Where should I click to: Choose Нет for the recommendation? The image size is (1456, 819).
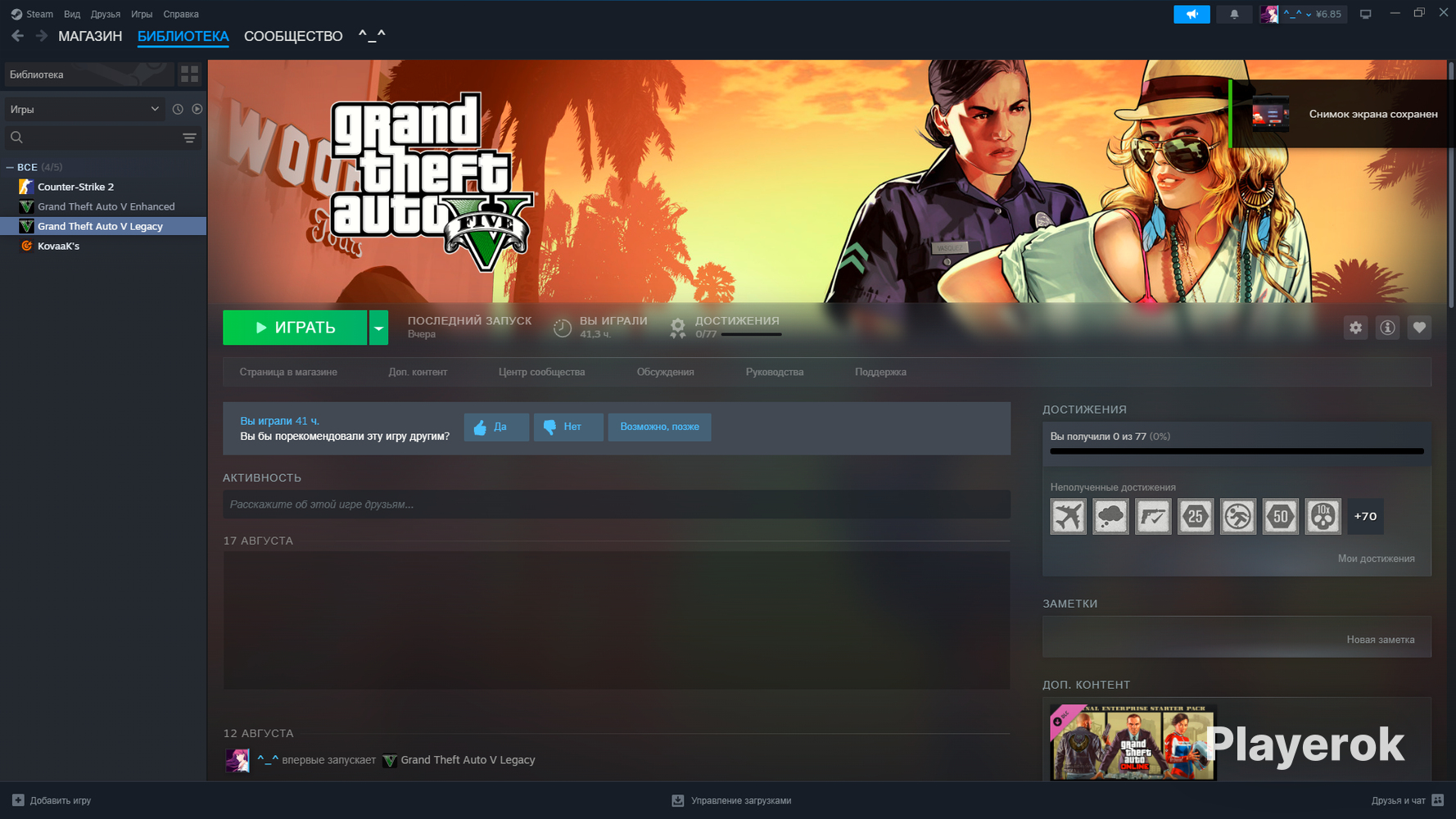pos(568,427)
